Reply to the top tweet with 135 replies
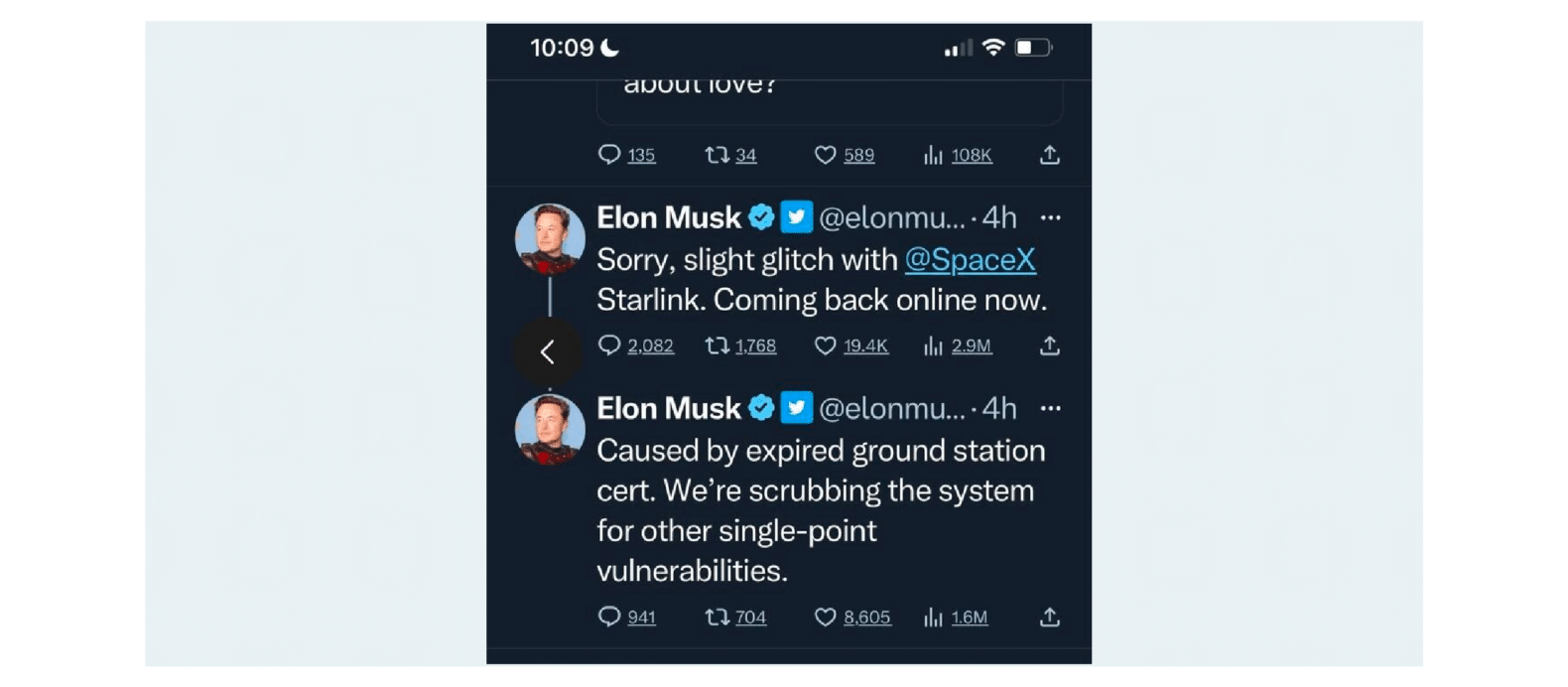This screenshot has width=1568, height=687. pos(609,155)
